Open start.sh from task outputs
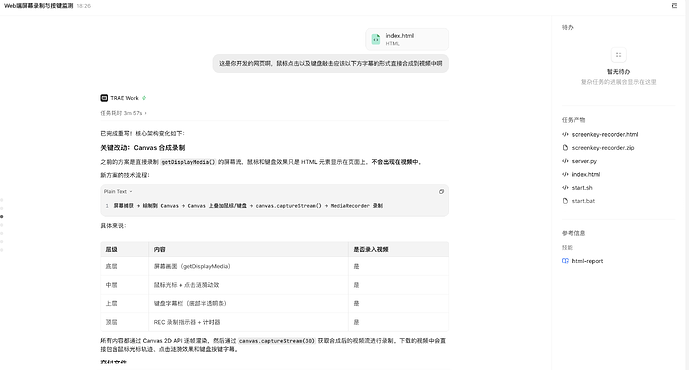Screen dimensions: 689x370 pos(582,188)
